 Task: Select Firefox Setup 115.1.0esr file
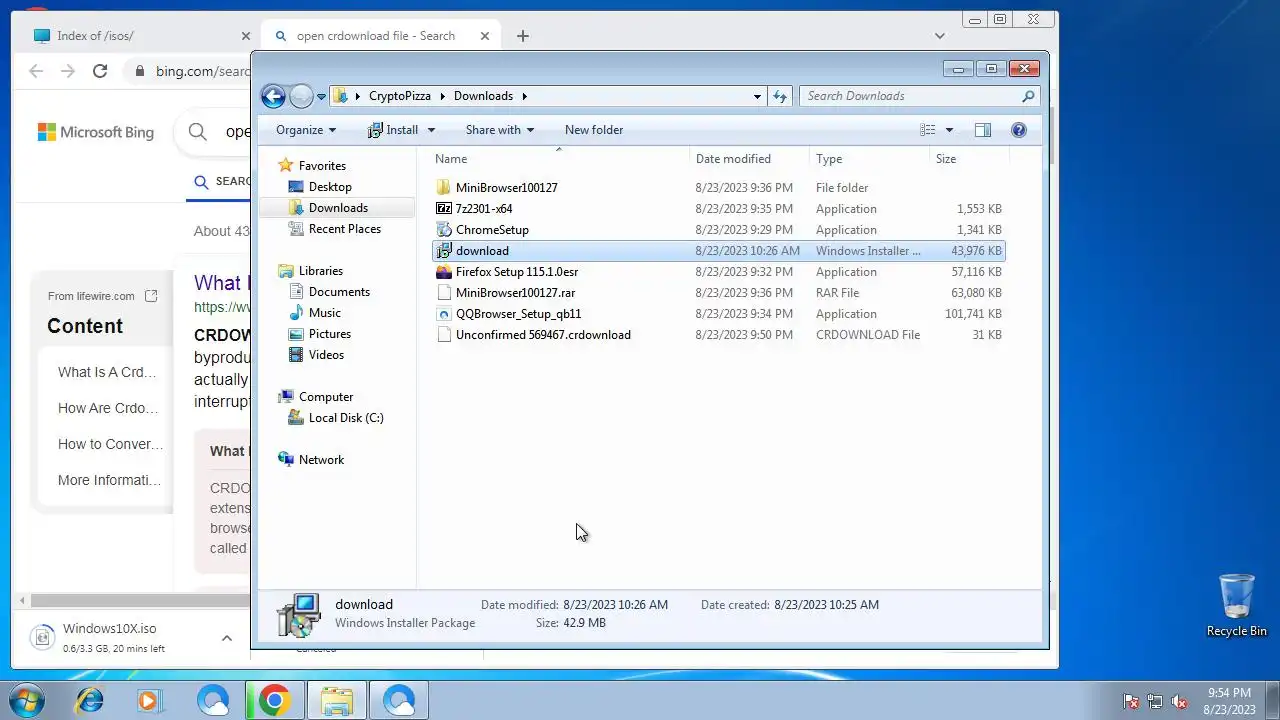(718, 272)
